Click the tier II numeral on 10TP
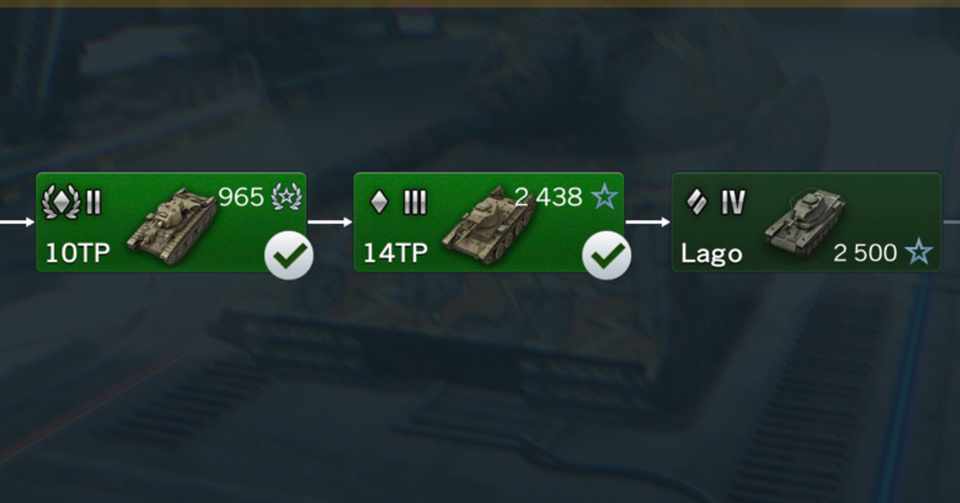The height and width of the screenshot is (503, 960). 94,202
